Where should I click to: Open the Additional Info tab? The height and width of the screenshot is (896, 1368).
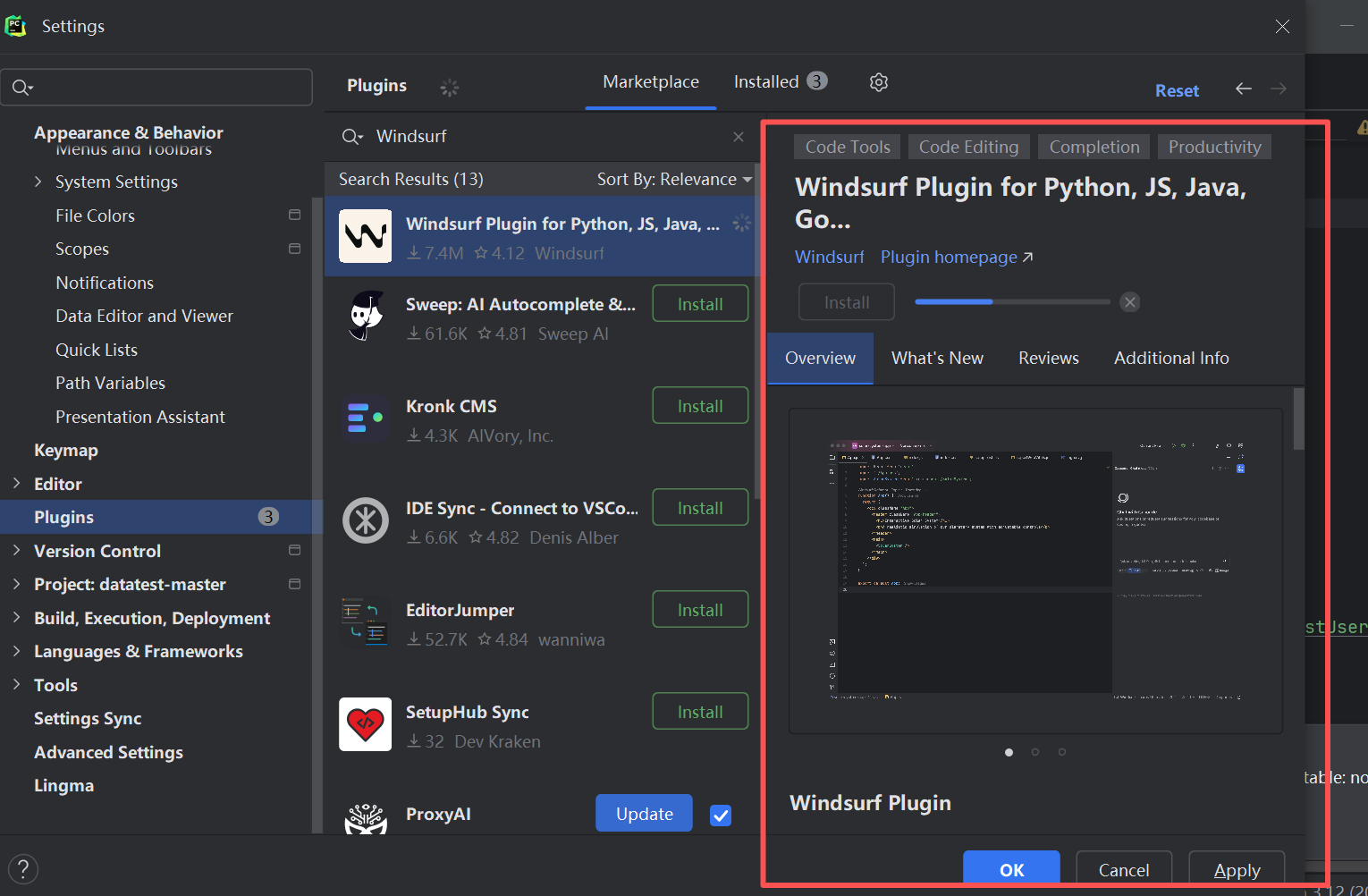pos(1171,359)
